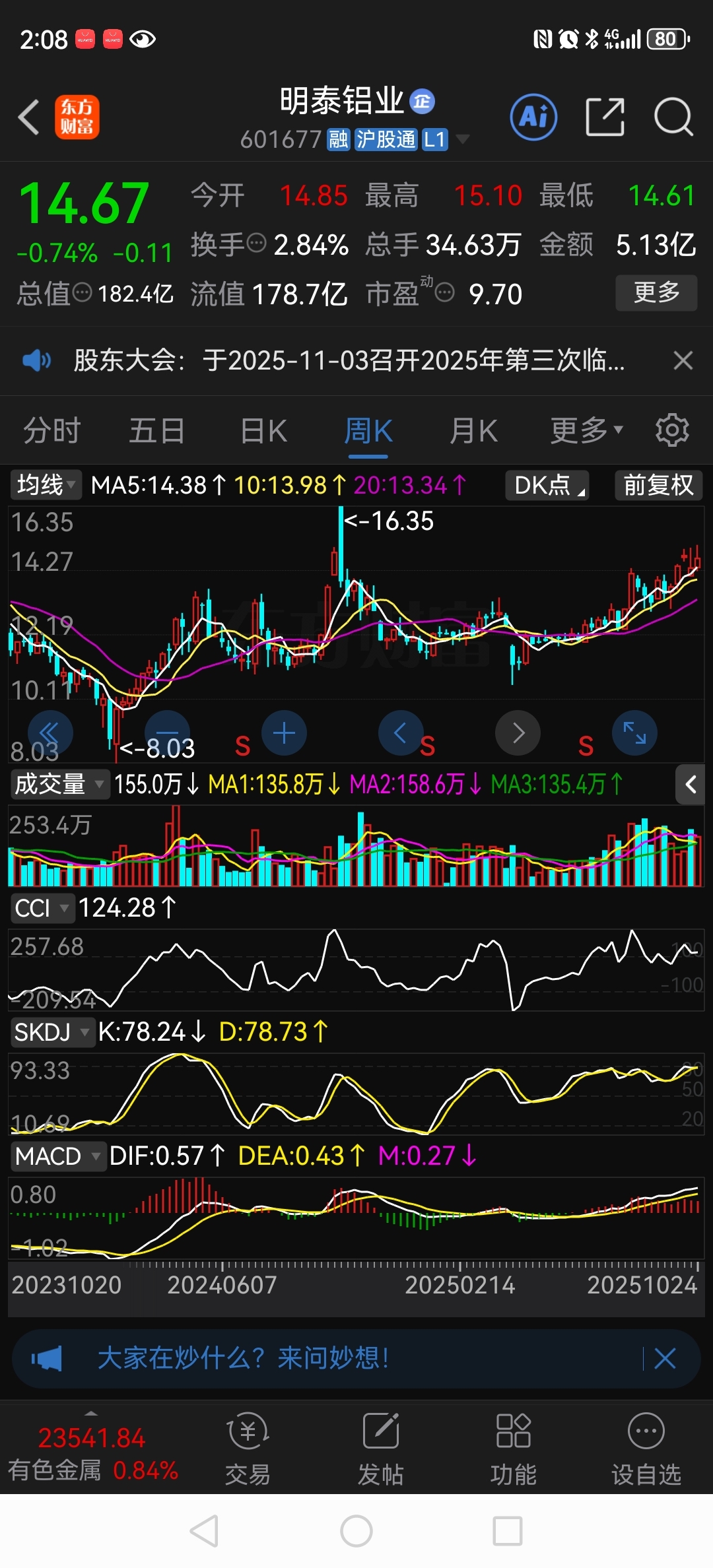Expand stock title dropdown triangle
This screenshot has width=713, height=1568.
pyautogui.click(x=463, y=139)
